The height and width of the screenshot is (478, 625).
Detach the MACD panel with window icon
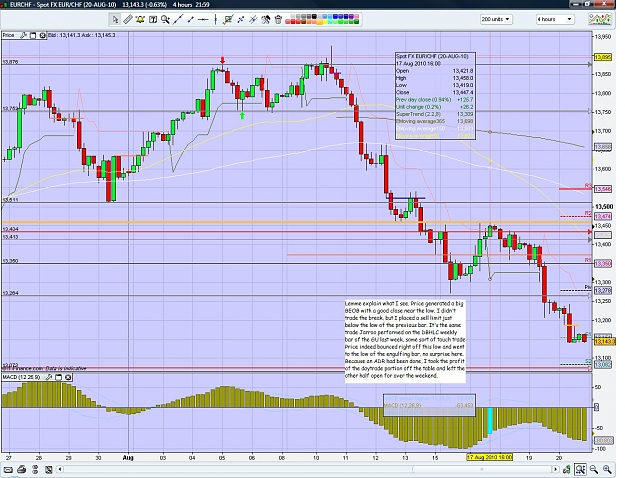[x=59, y=377]
